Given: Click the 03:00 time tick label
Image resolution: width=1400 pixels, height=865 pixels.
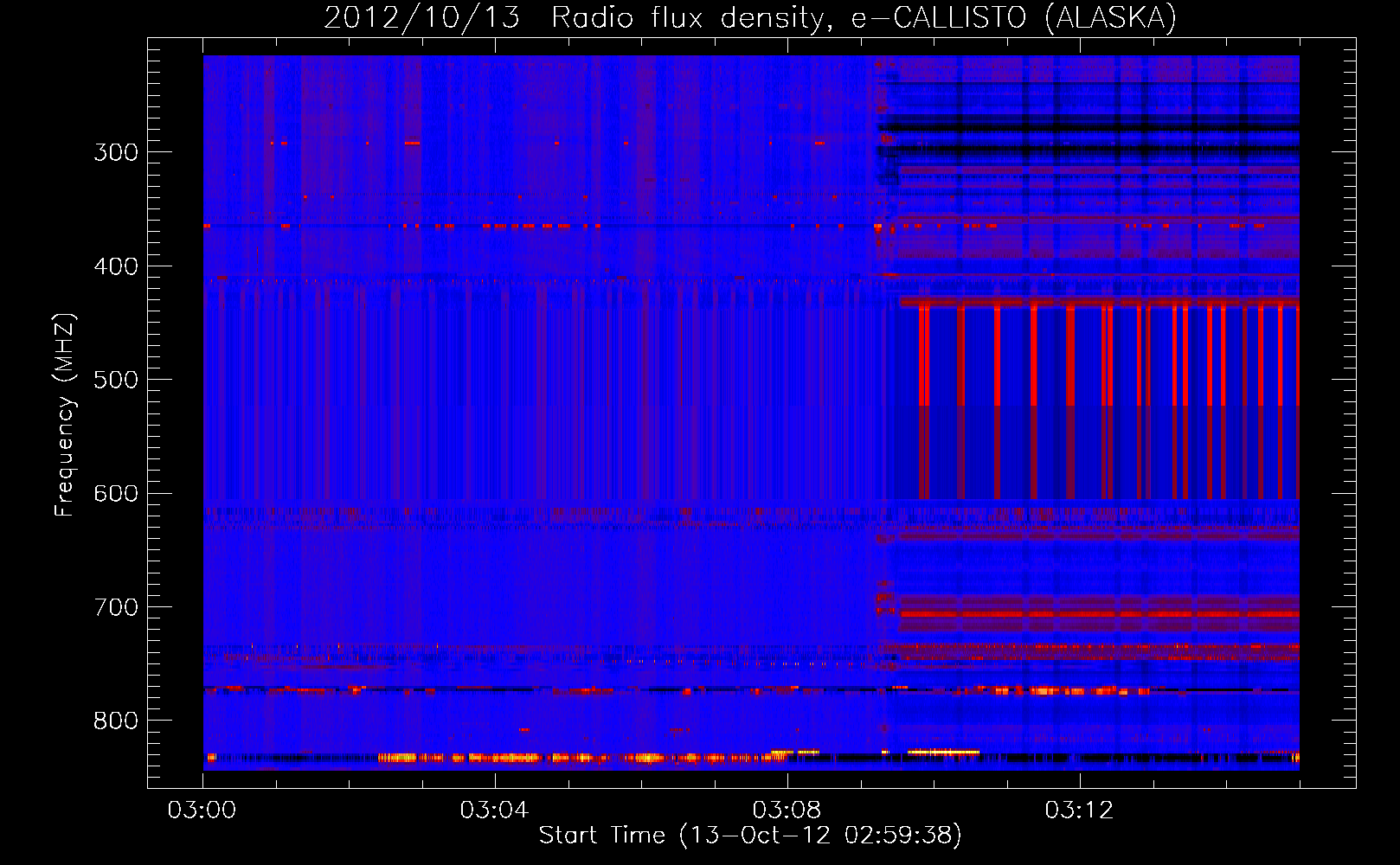Looking at the screenshot, I should pos(202,811).
